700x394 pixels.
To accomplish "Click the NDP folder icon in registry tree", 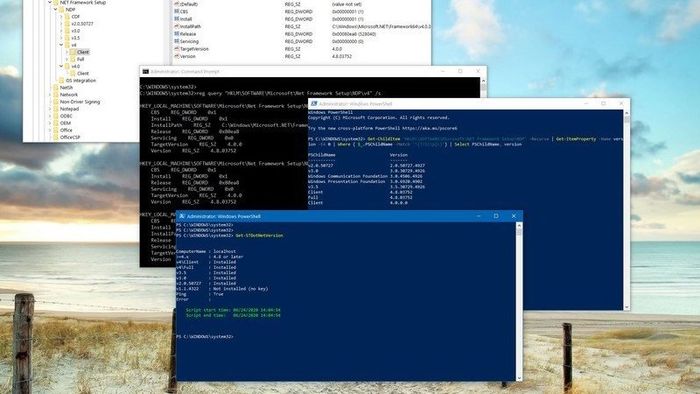I will tap(62, 9).
